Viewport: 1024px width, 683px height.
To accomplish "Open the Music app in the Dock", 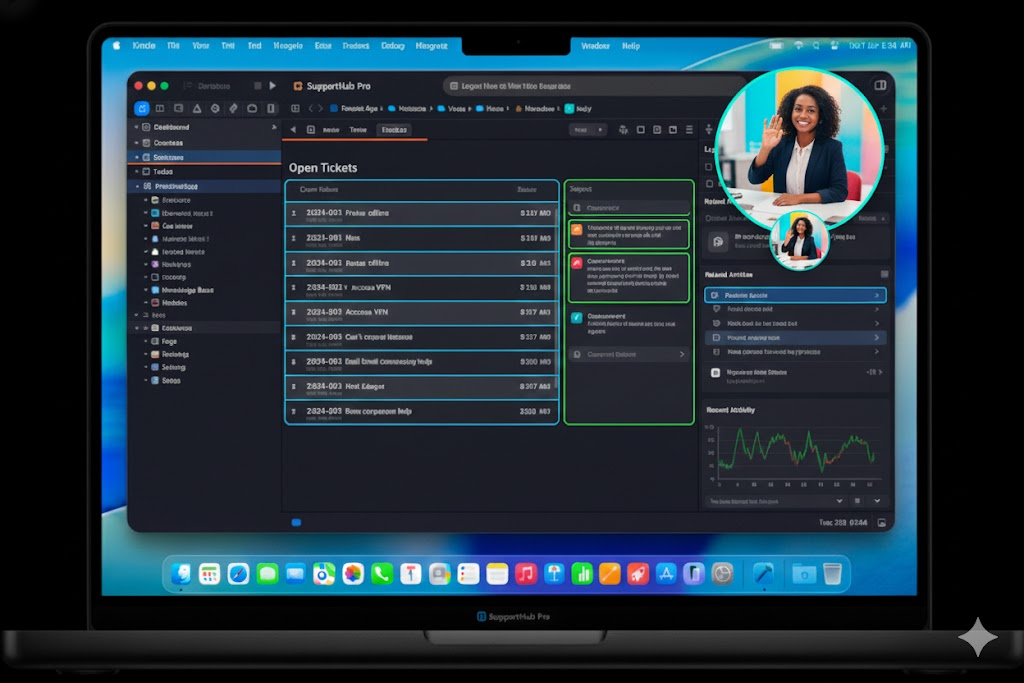I will [526, 574].
